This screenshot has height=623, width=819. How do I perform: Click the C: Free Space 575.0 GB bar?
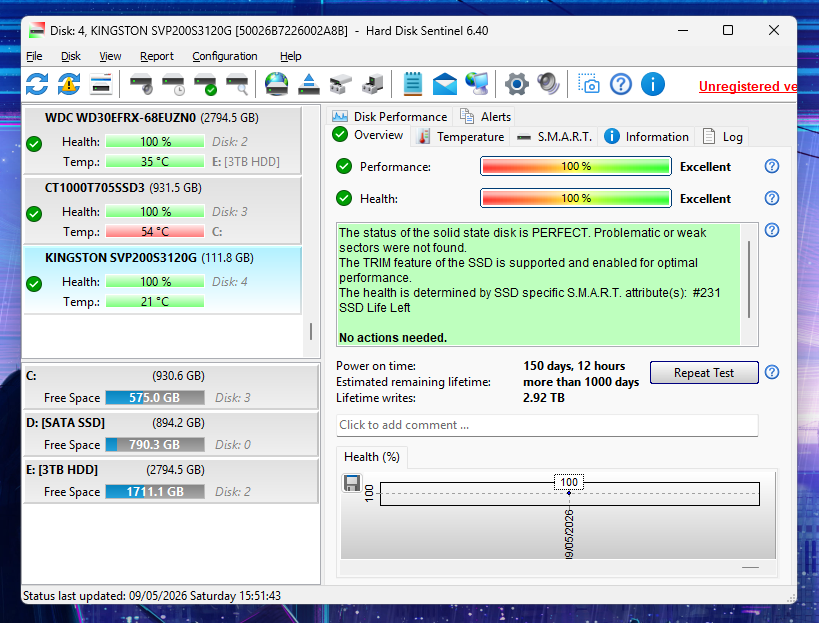click(x=155, y=398)
